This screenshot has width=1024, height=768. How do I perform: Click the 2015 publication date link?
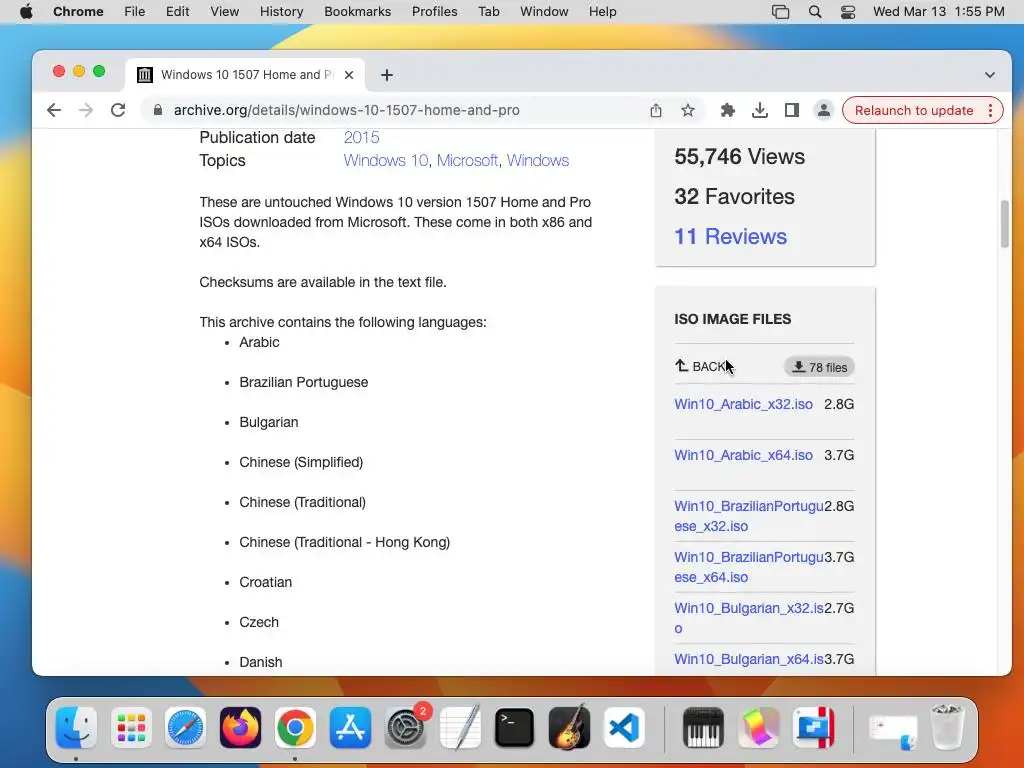coord(361,137)
